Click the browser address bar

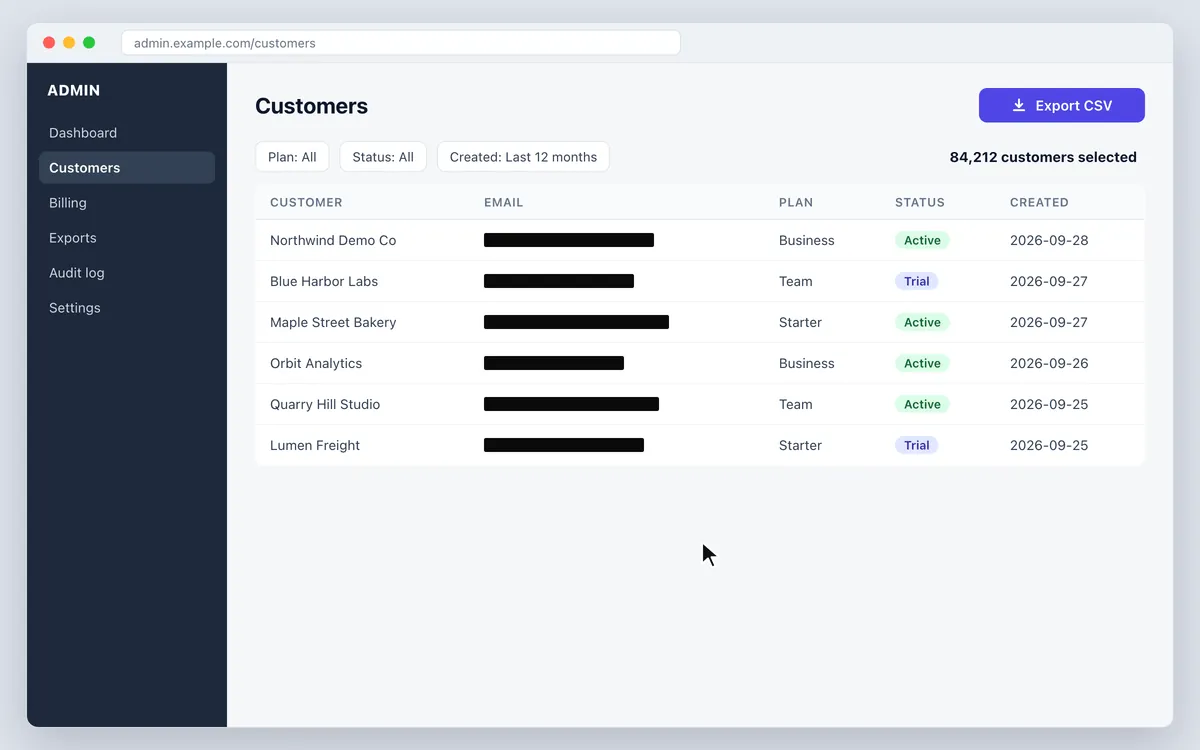pyautogui.click(x=401, y=43)
